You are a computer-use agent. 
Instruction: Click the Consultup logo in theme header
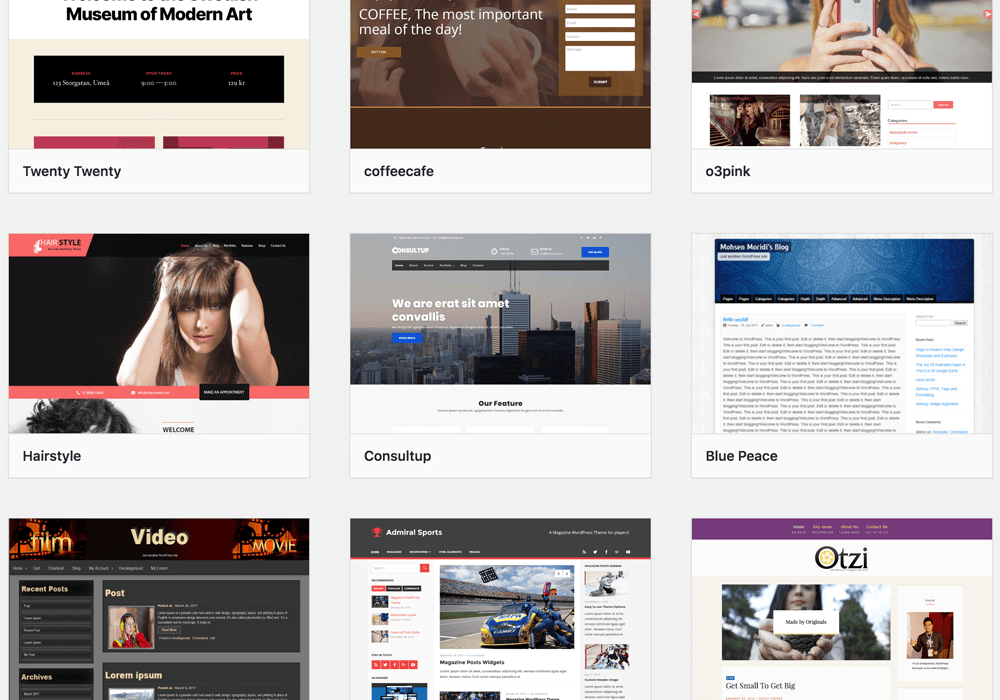tap(410, 251)
